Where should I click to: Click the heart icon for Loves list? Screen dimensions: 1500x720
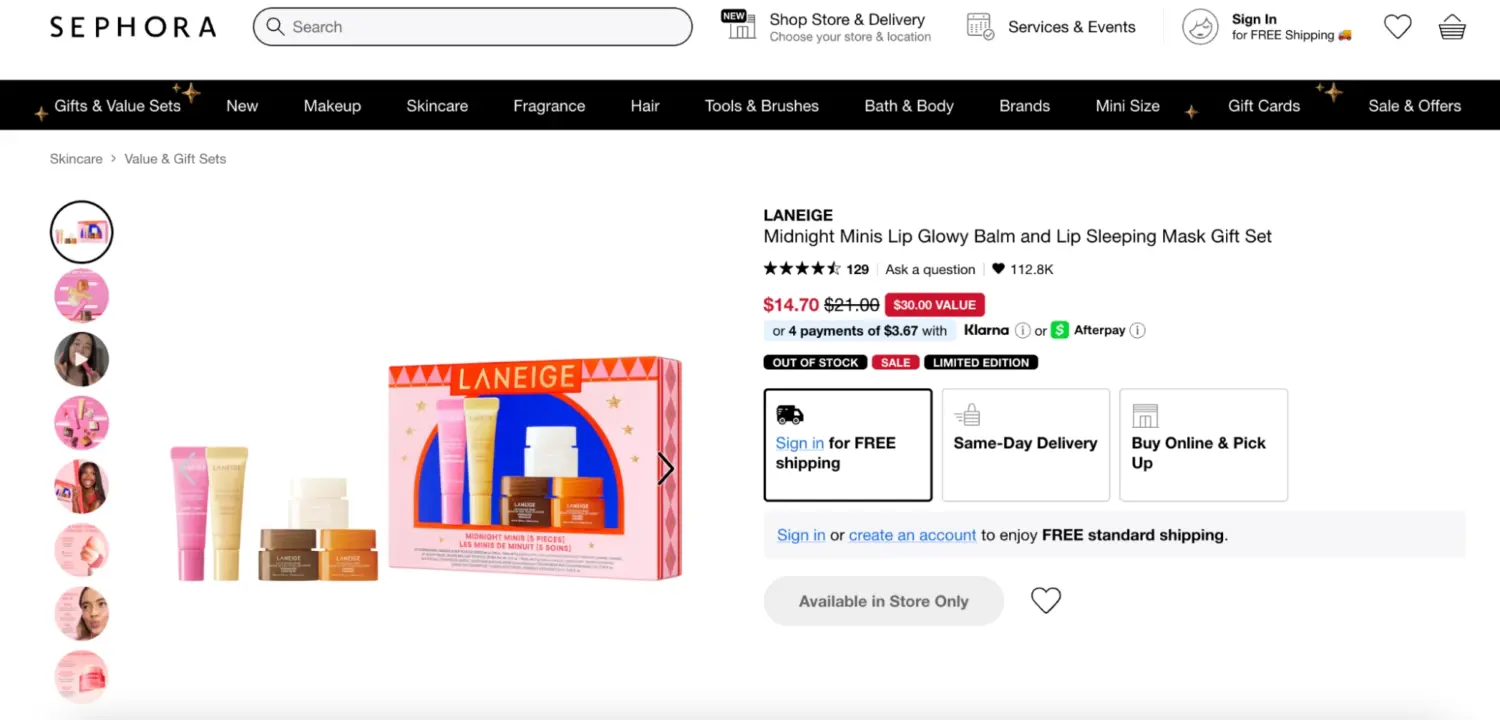1397,26
